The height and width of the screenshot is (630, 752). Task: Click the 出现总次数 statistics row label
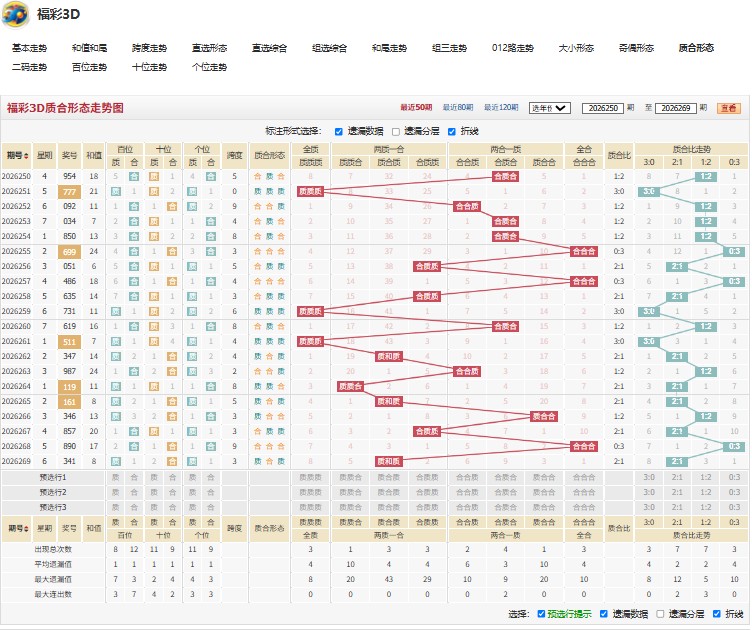pos(53,549)
